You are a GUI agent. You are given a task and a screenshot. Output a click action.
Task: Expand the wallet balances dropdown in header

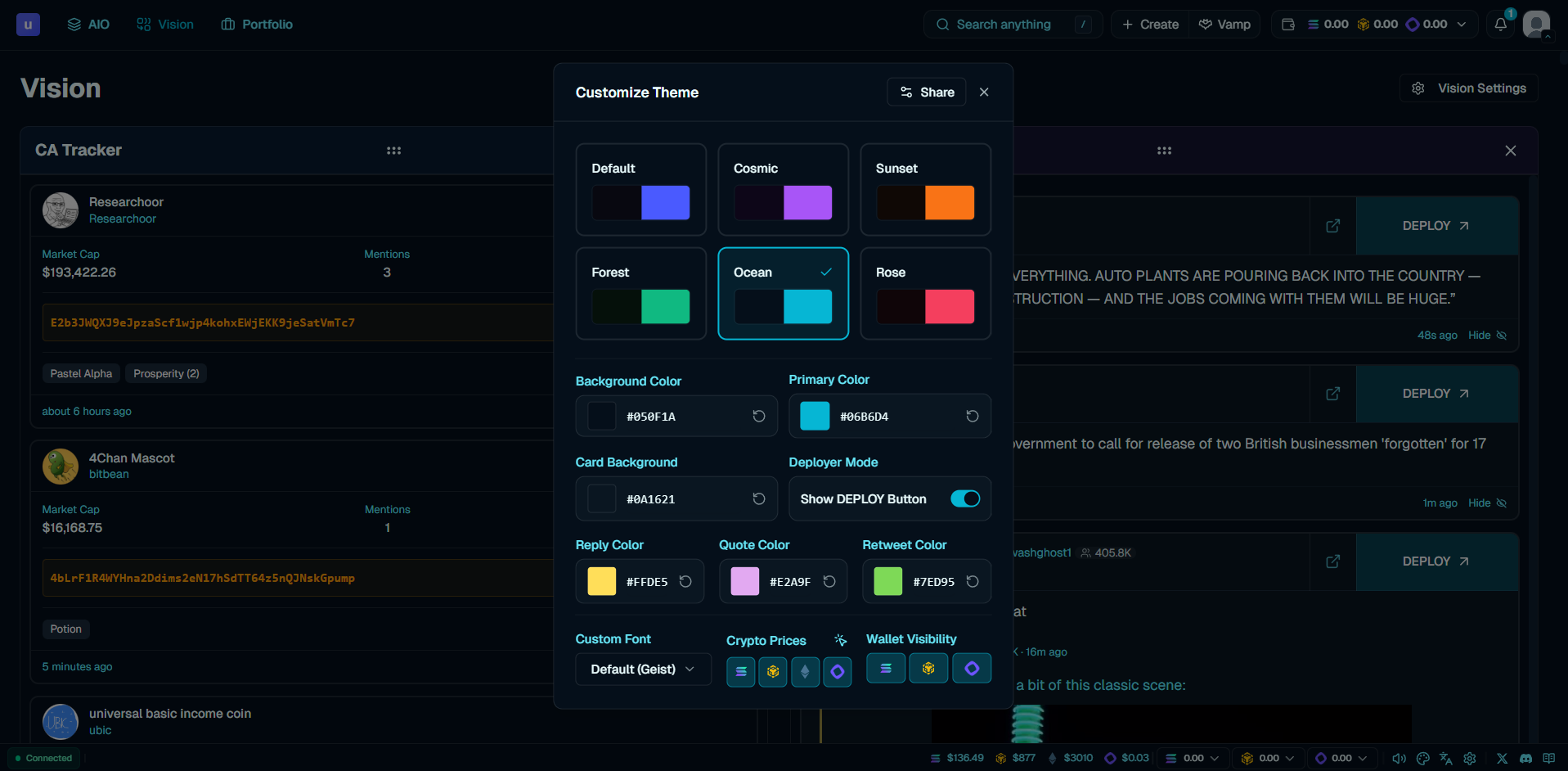point(1462,25)
